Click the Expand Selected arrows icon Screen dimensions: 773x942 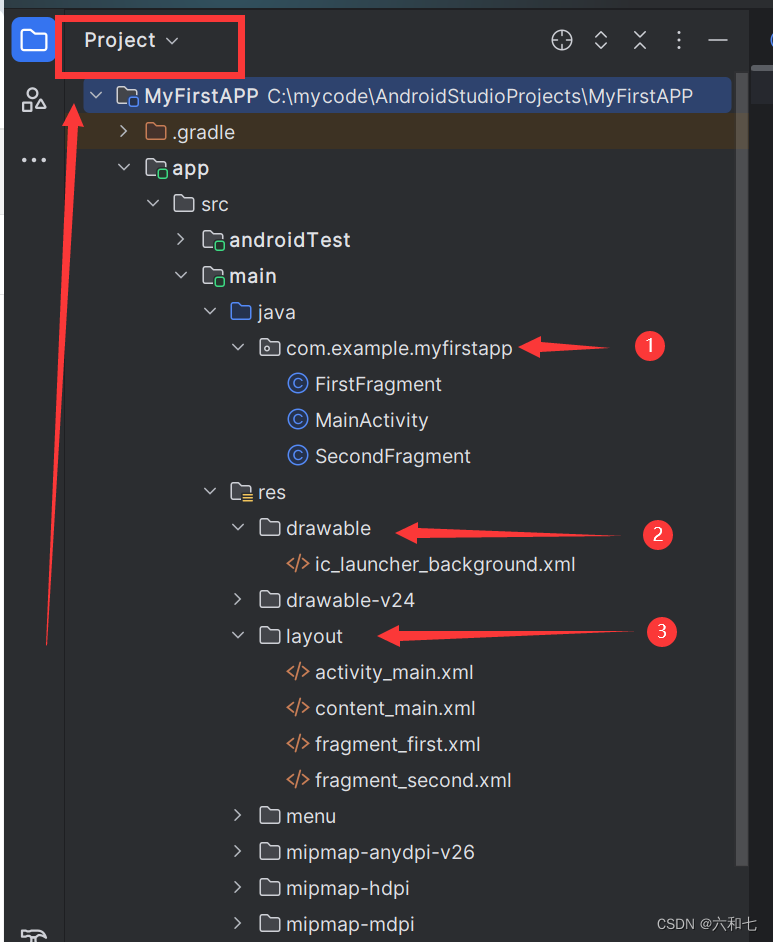click(x=601, y=40)
